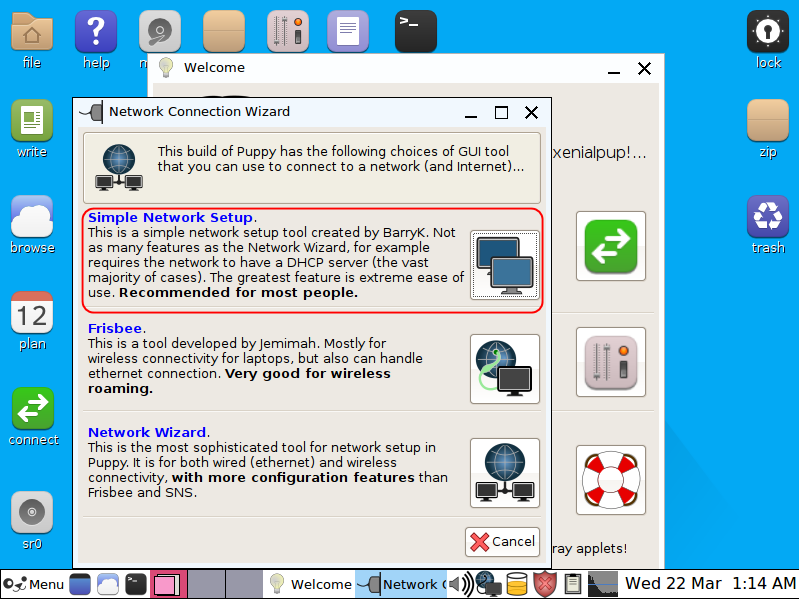This screenshot has width=799, height=599.
Task: Click the volume speaker tray icon
Action: 461,584
